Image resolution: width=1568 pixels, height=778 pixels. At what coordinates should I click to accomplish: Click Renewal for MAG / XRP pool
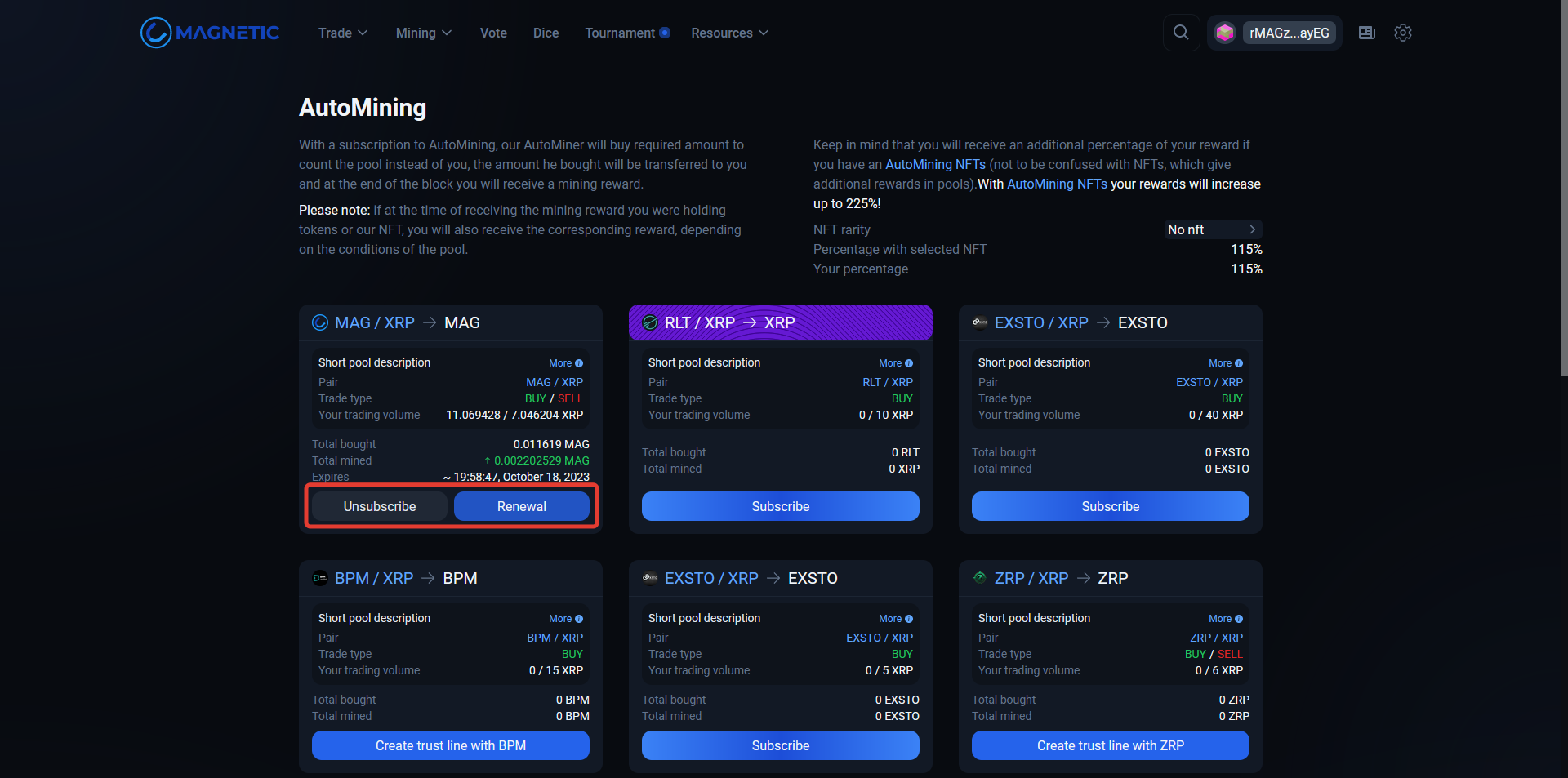pyautogui.click(x=522, y=506)
